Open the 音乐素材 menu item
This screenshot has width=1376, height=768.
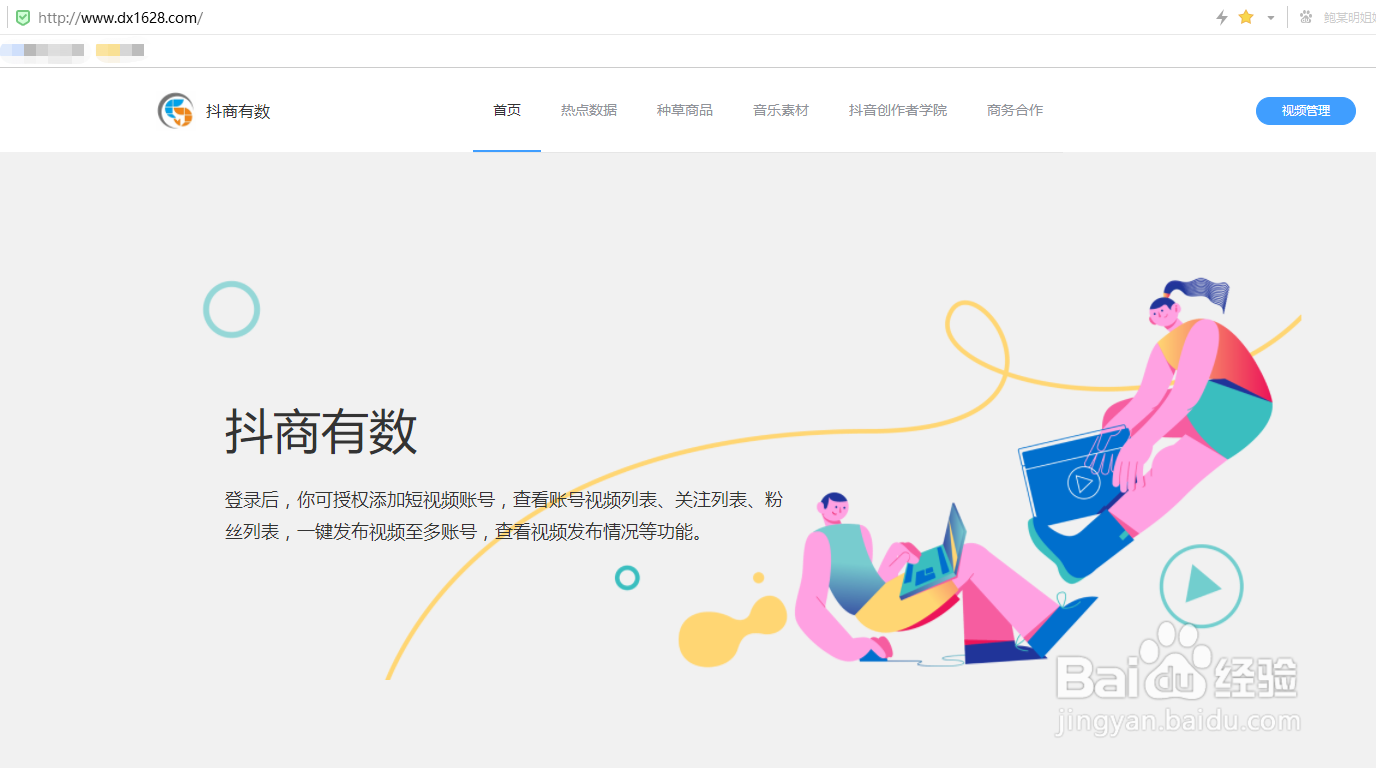point(781,110)
